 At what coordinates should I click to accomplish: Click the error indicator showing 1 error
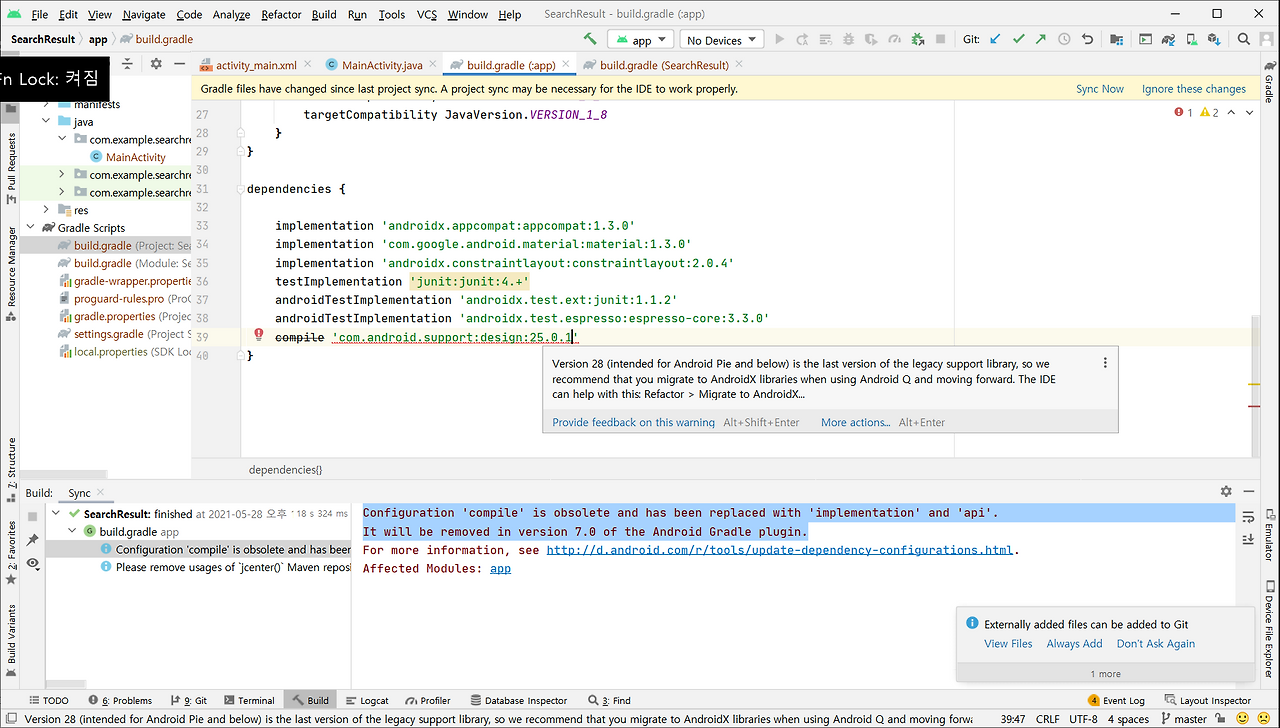click(x=1184, y=113)
